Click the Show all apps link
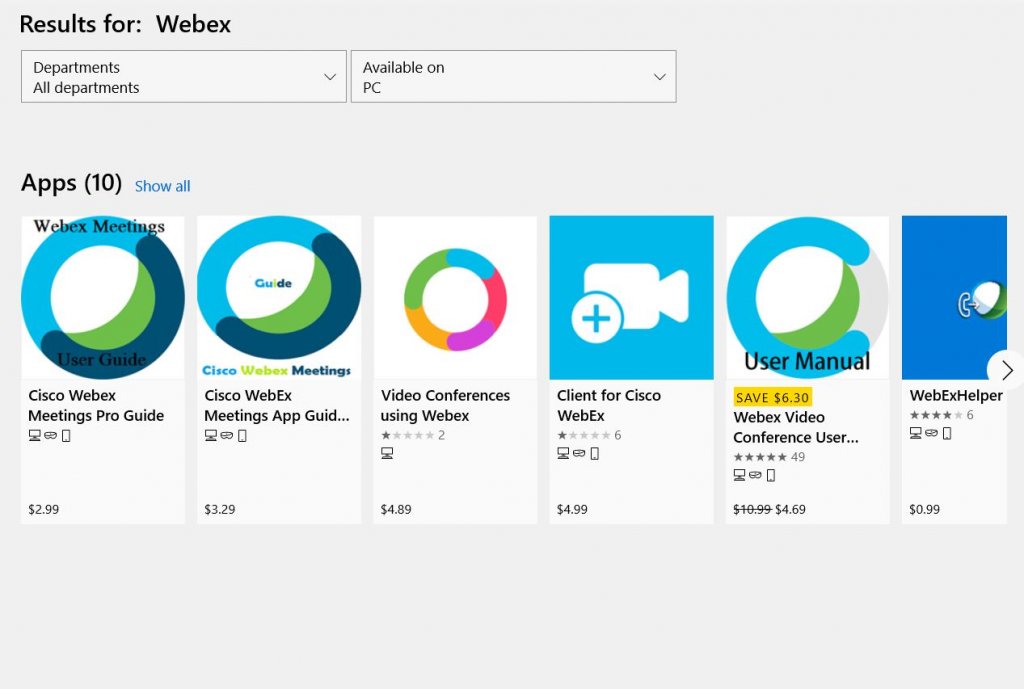Screen dimensions: 1024x689 [162, 186]
